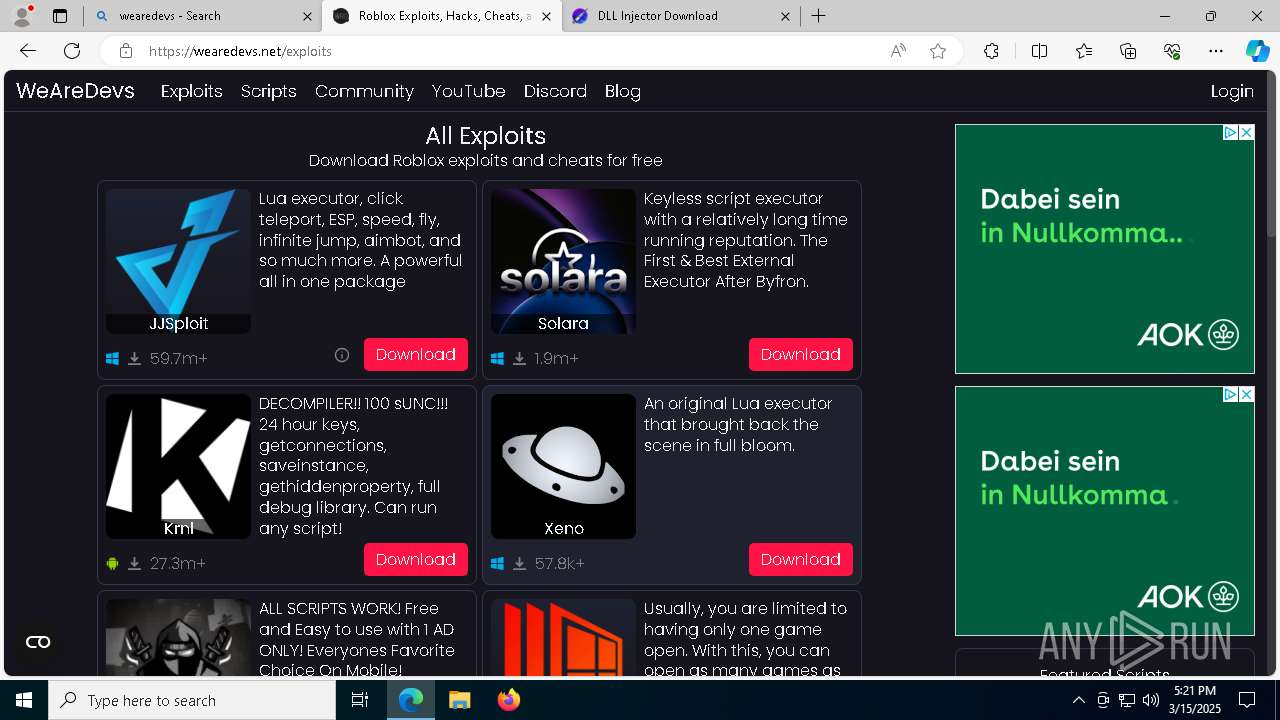
Task: Open Blog in site navigation
Action: click(x=622, y=91)
